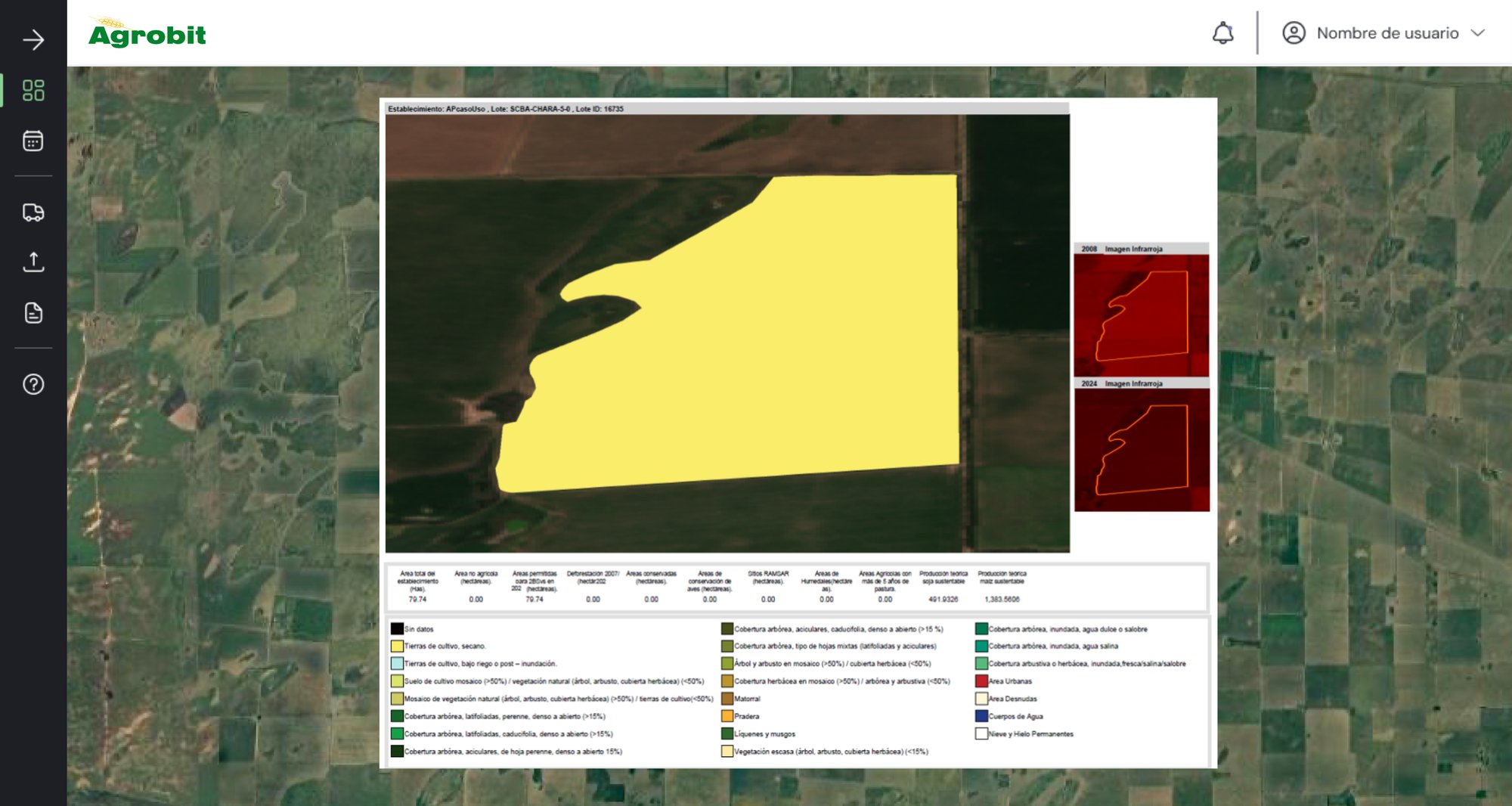The height and width of the screenshot is (806, 1512).
Task: Click the light blue bajo riego swatch
Action: [x=397, y=664]
